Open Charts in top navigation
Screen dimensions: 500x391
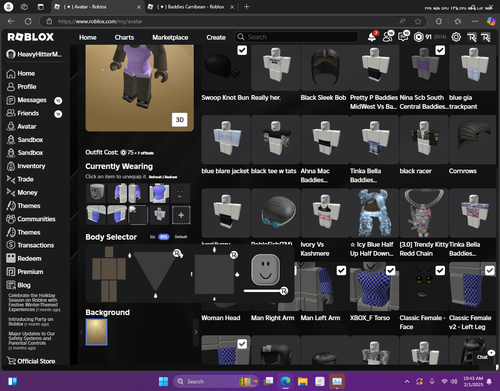click(124, 37)
